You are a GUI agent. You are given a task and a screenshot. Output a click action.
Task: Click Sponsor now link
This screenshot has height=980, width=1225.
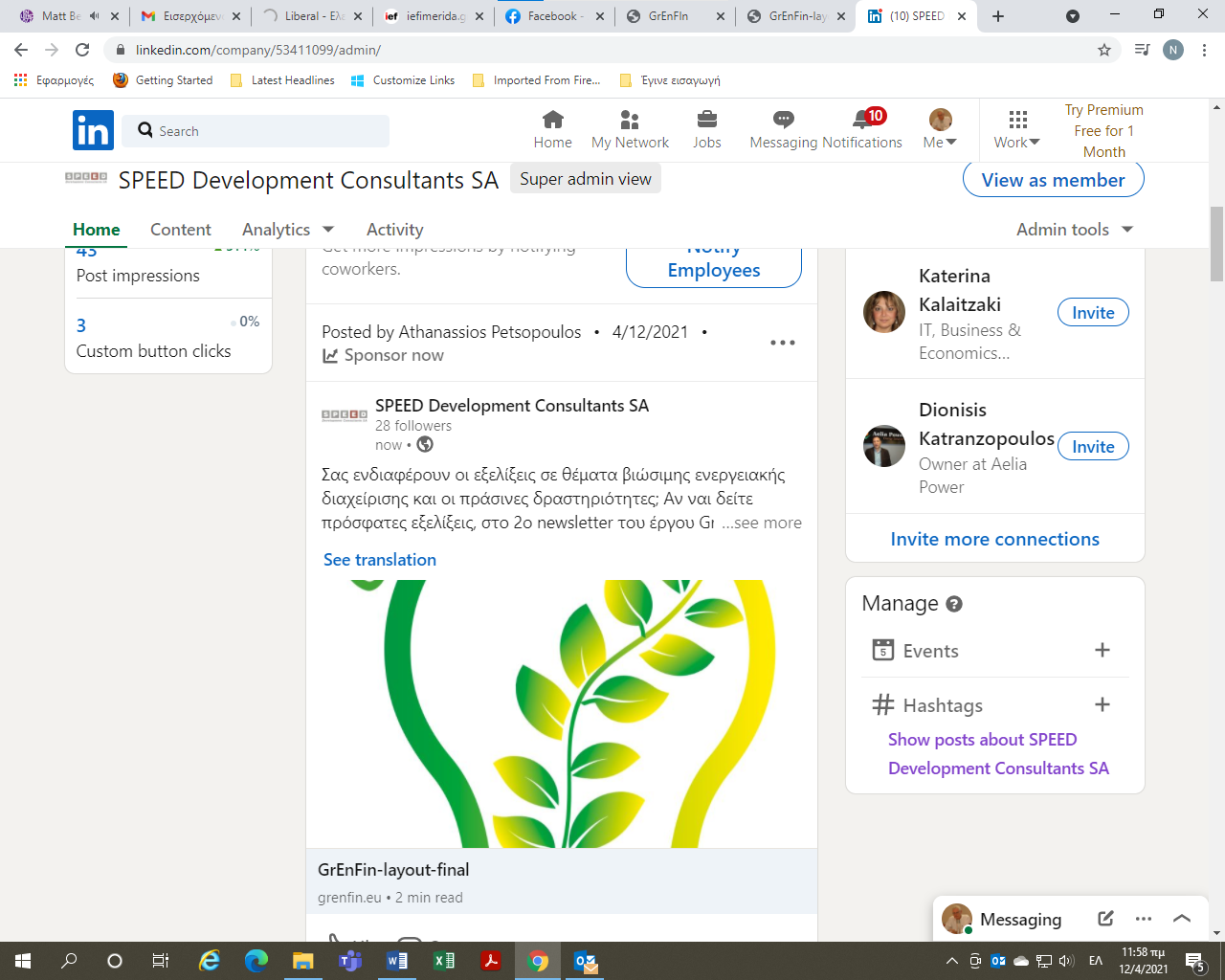point(383,355)
